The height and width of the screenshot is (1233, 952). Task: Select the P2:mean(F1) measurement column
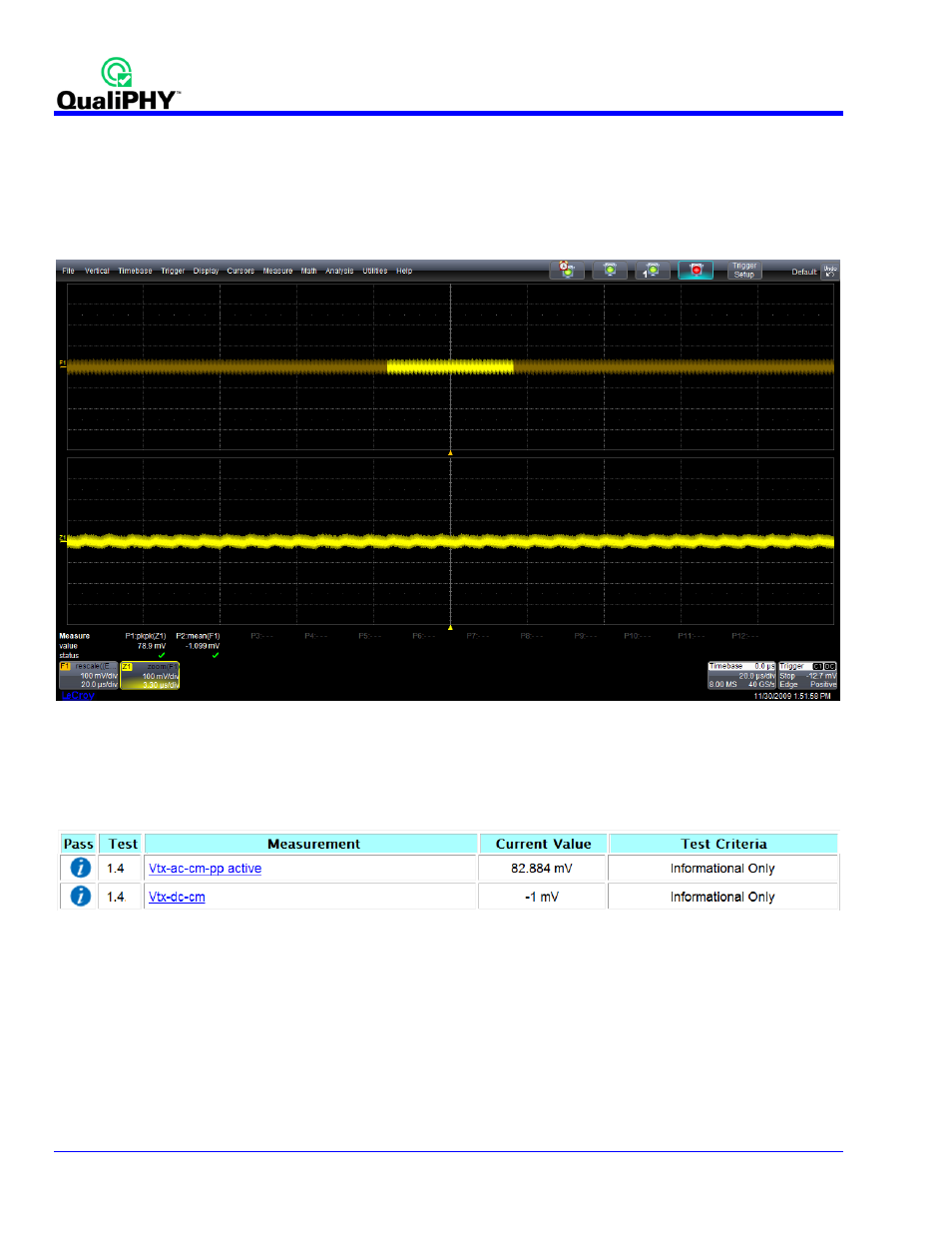click(x=198, y=636)
